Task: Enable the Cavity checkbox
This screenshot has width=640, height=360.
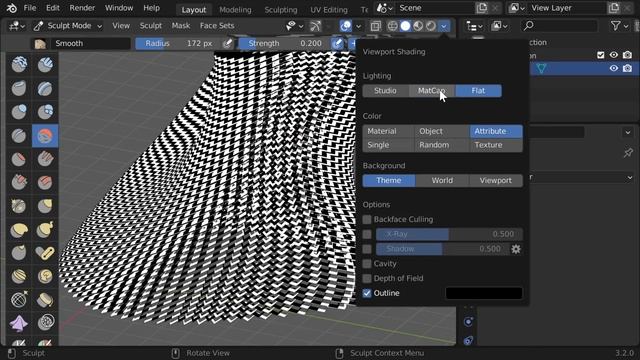Action: point(367,264)
